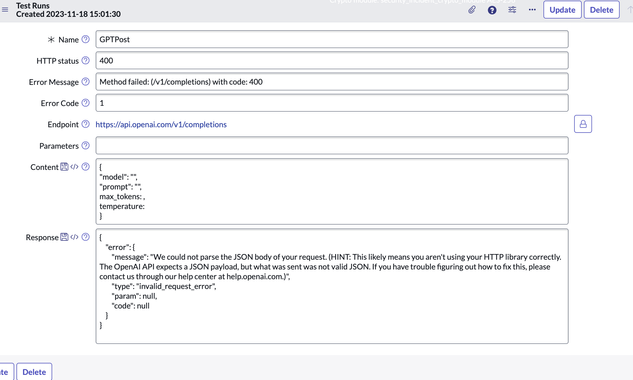Open the more options ellipsis menu
Screen dimensions: 633x380
(x=532, y=10)
